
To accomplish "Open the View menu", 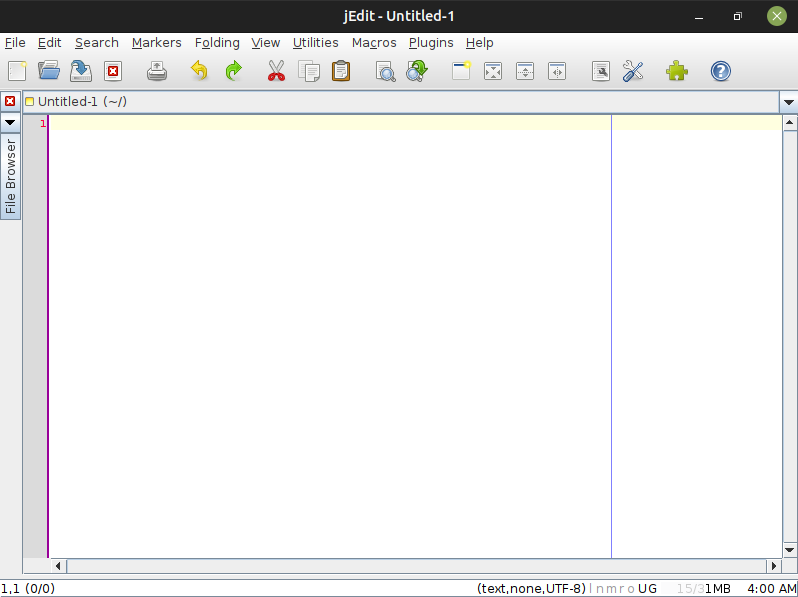I will coord(266,43).
